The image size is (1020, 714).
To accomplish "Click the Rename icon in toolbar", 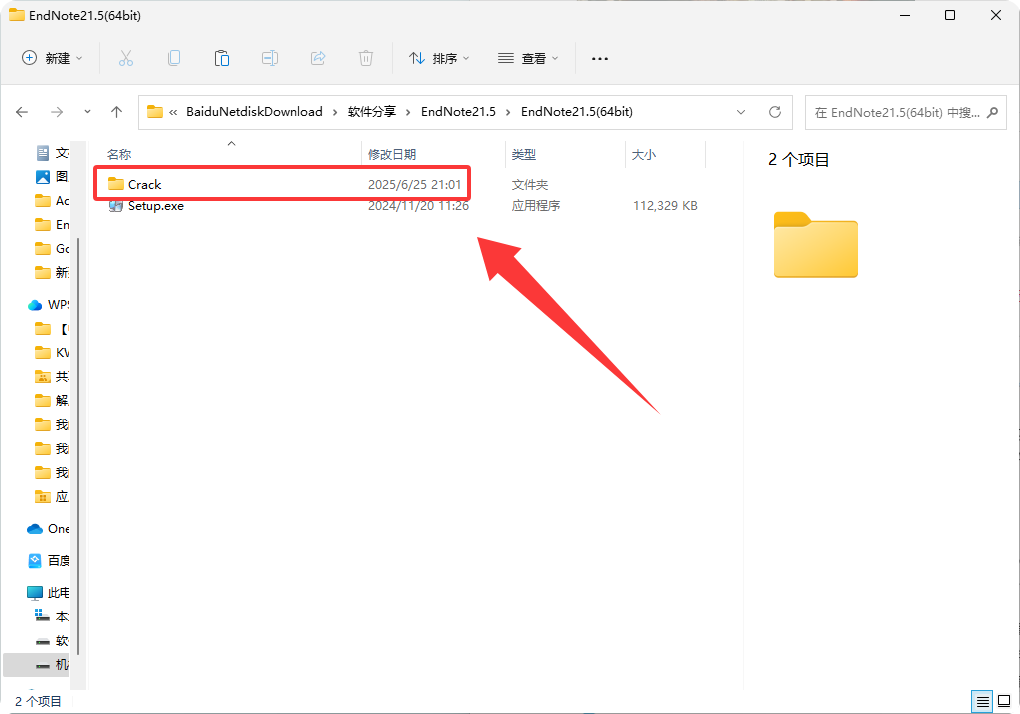I will [270, 59].
